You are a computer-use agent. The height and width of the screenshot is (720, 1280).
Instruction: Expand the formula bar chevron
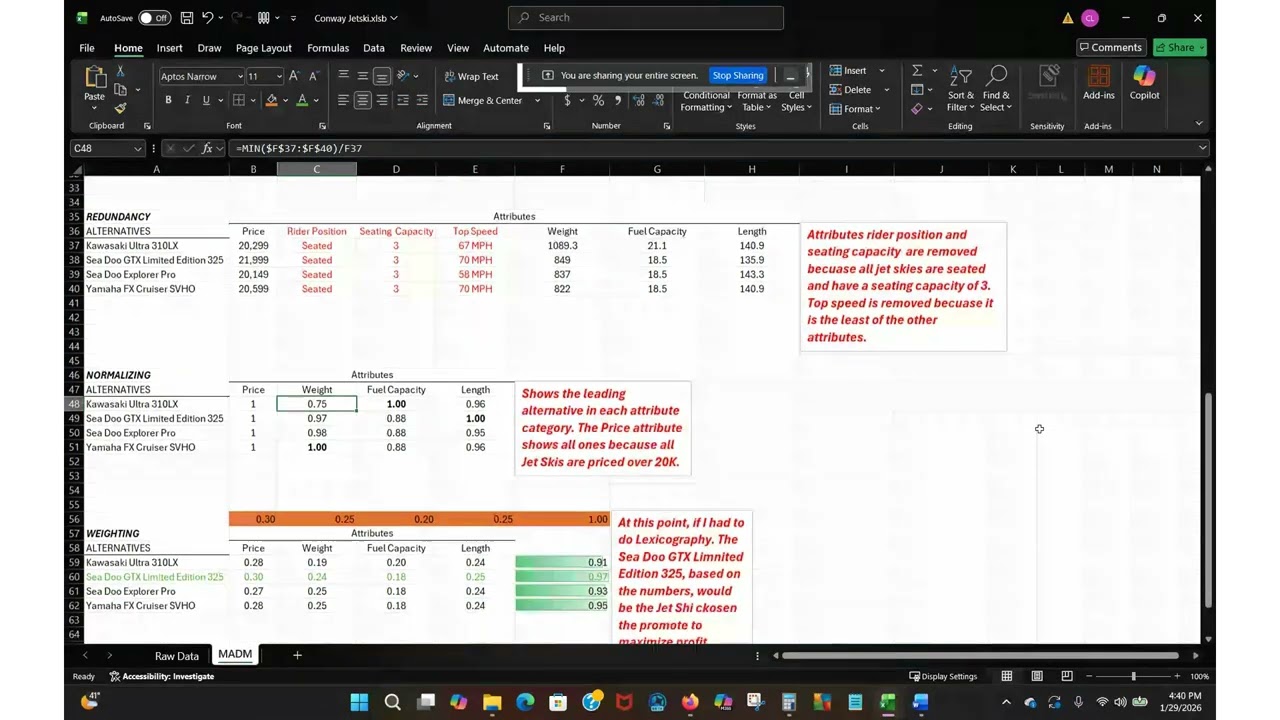(x=1202, y=148)
